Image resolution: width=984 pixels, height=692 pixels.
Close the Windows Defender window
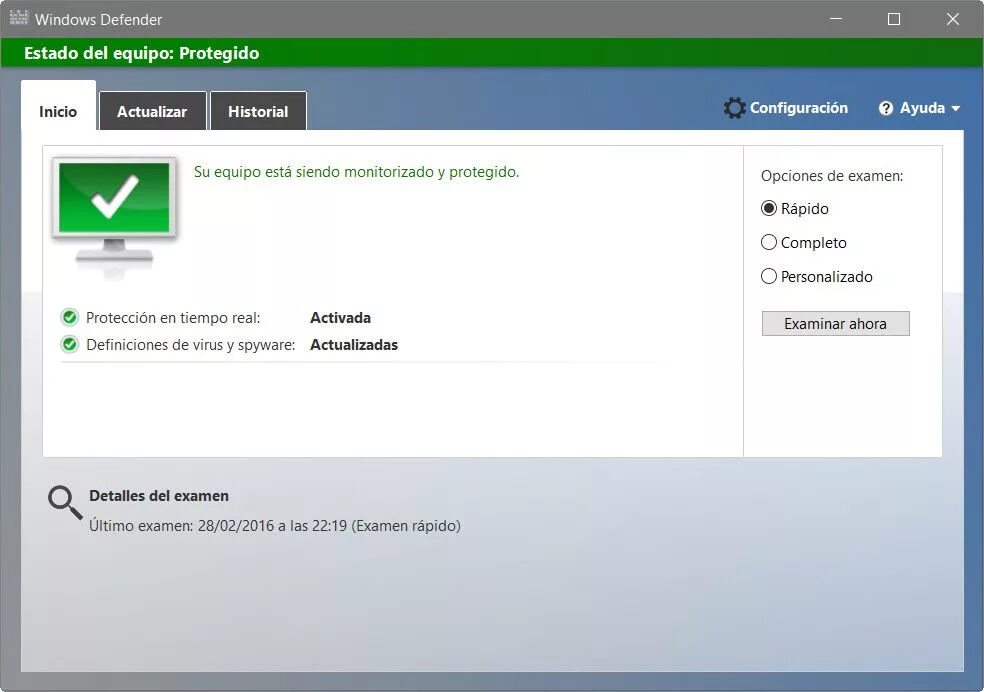click(953, 19)
